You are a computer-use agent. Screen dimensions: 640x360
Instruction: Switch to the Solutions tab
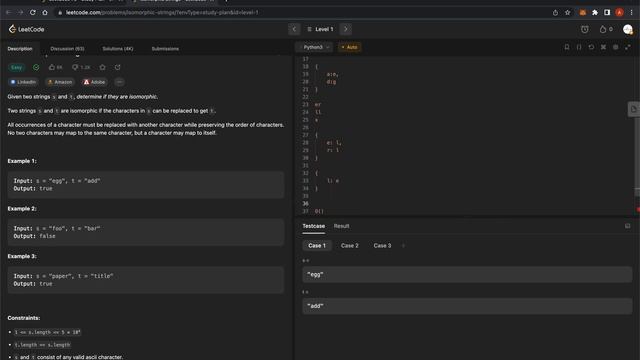point(118,49)
